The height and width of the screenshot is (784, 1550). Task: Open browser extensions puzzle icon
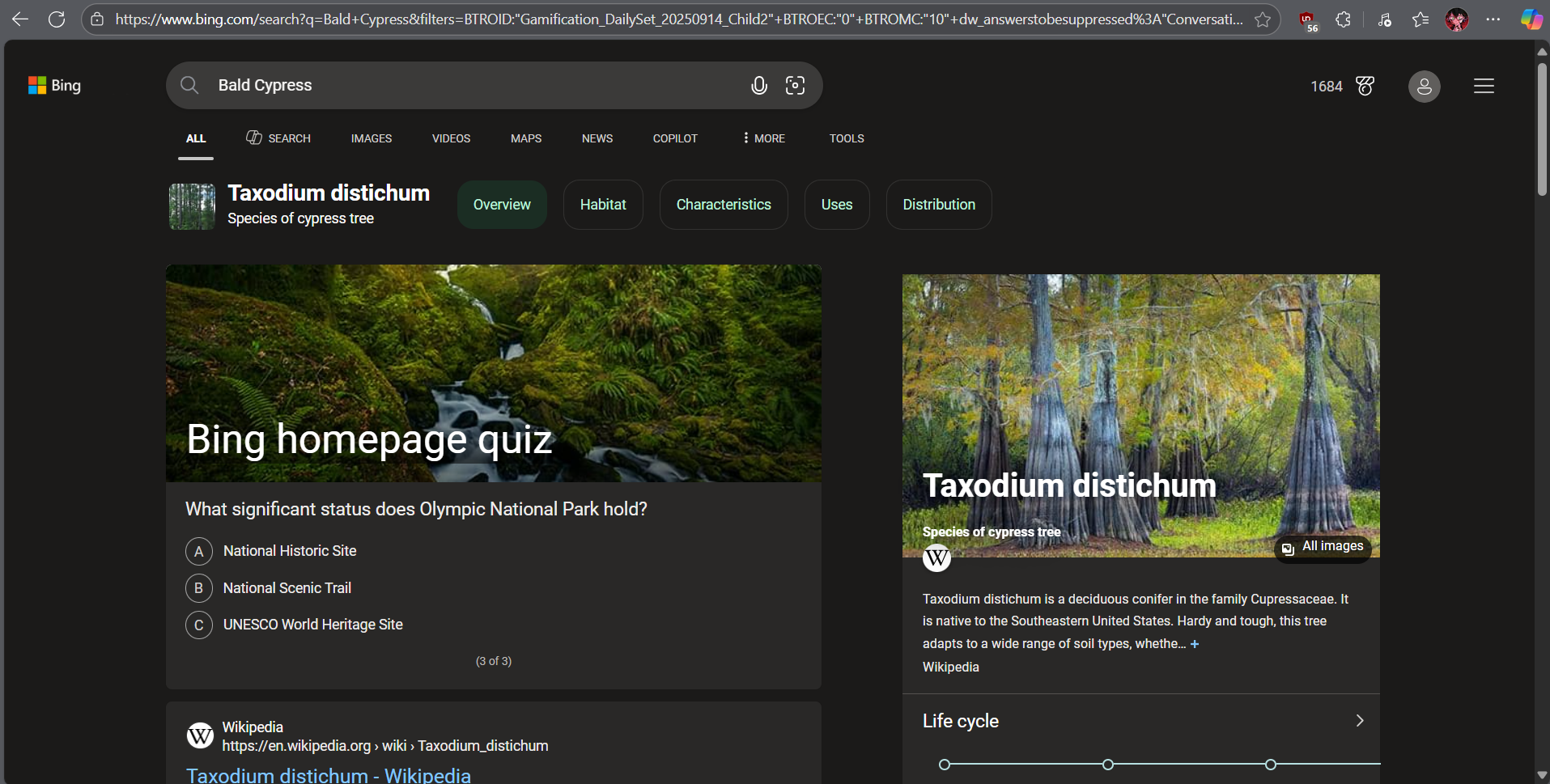1344,19
